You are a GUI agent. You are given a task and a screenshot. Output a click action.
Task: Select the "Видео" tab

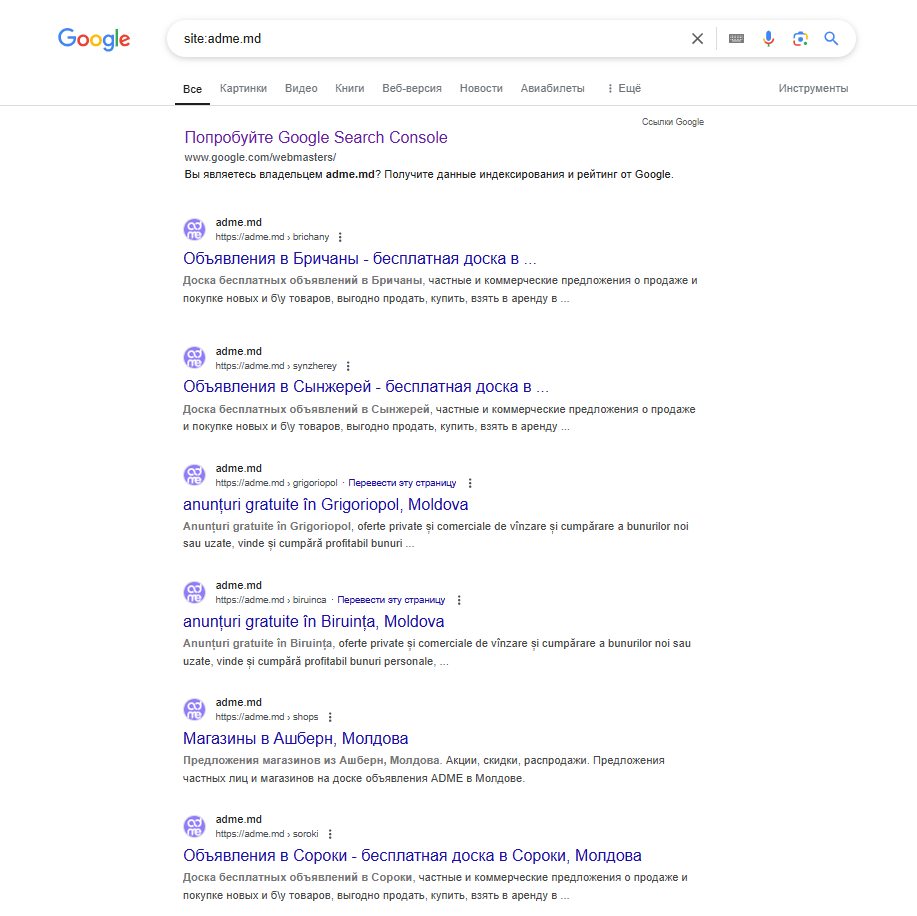[301, 88]
